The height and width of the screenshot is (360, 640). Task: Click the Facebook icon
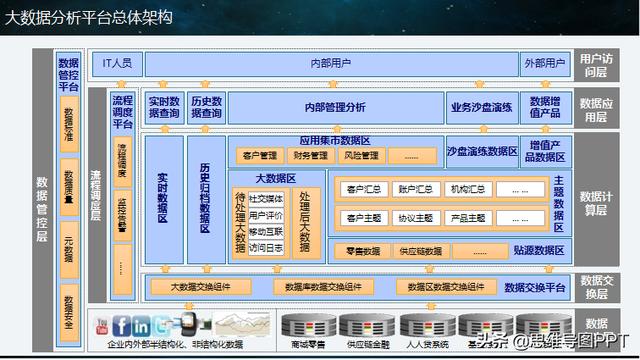121,325
